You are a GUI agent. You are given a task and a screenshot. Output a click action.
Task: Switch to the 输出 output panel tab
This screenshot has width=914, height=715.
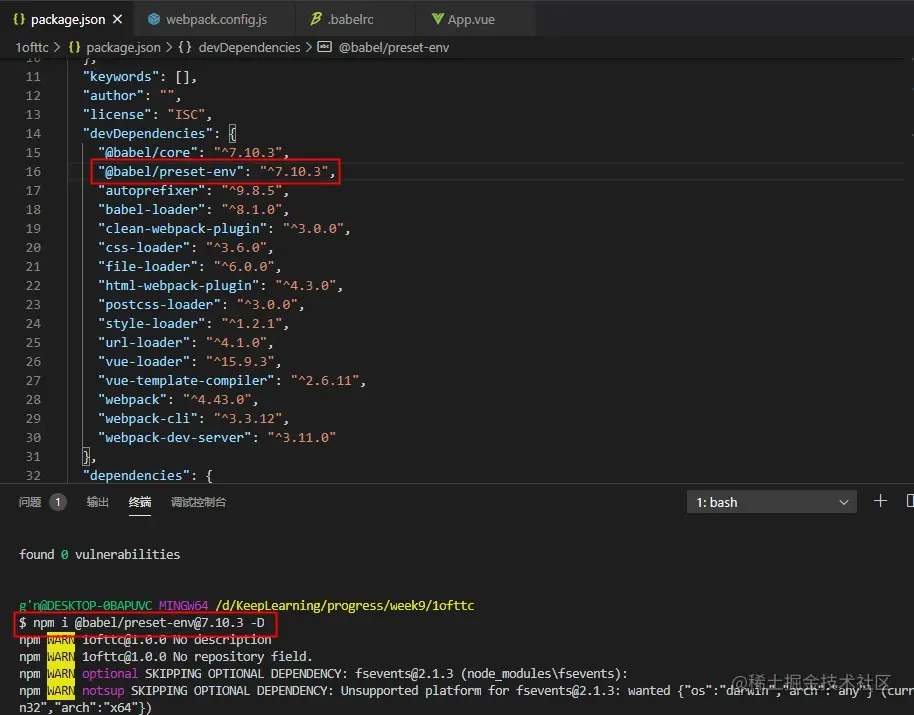[x=97, y=502]
